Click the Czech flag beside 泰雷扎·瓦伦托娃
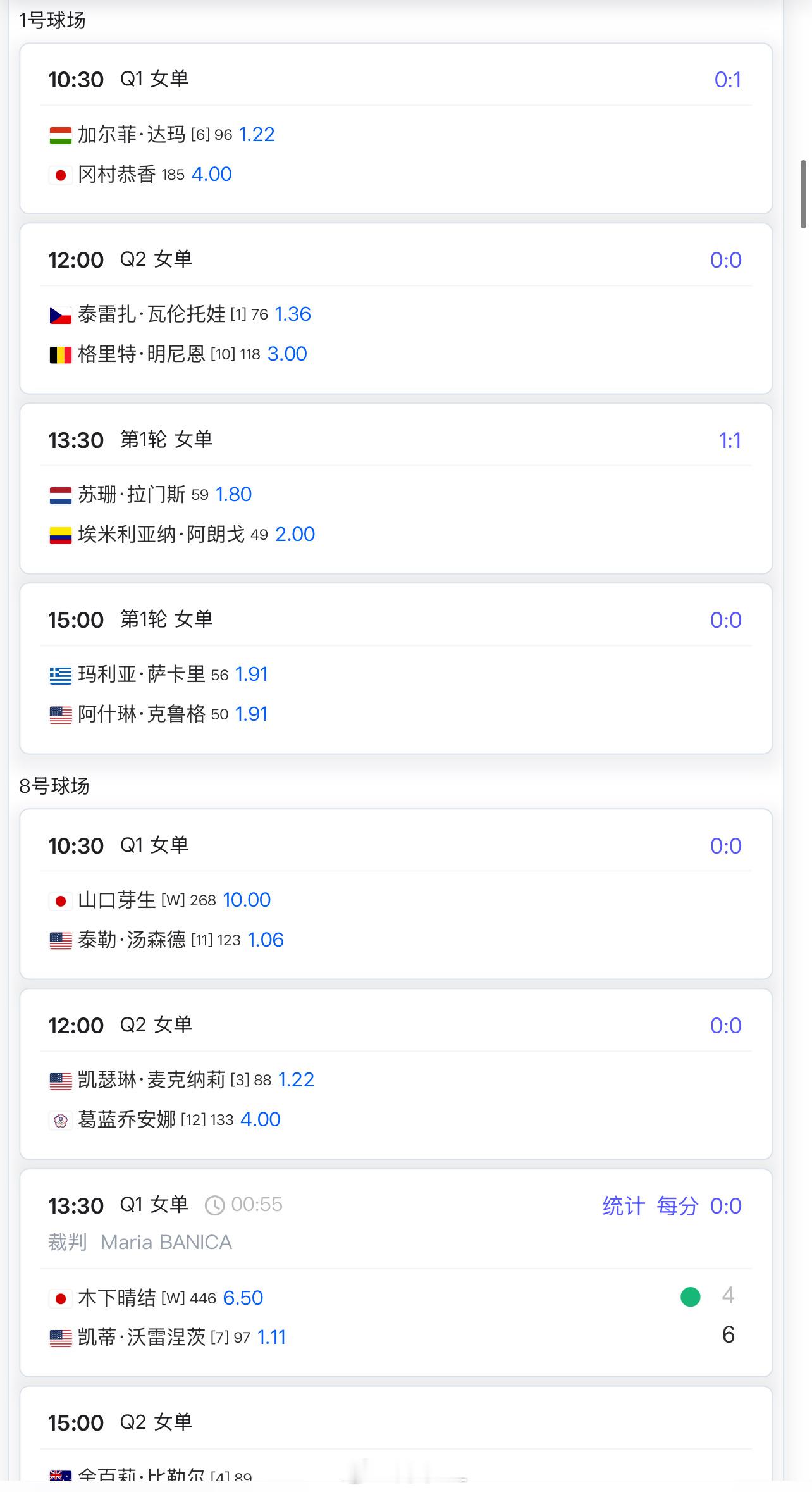This screenshot has height=1492, width=812. click(x=60, y=315)
